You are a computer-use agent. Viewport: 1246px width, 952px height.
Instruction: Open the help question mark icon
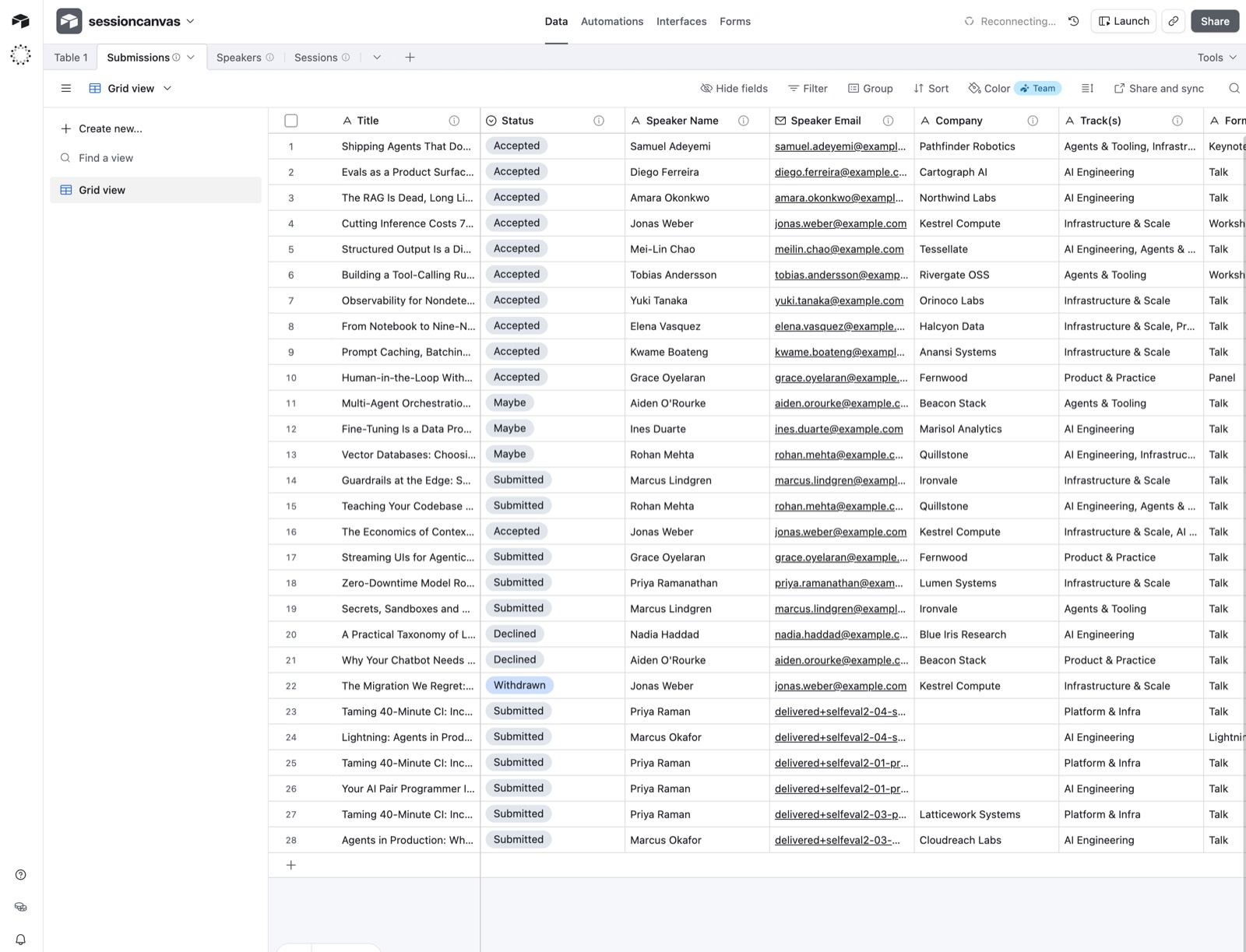[20, 875]
